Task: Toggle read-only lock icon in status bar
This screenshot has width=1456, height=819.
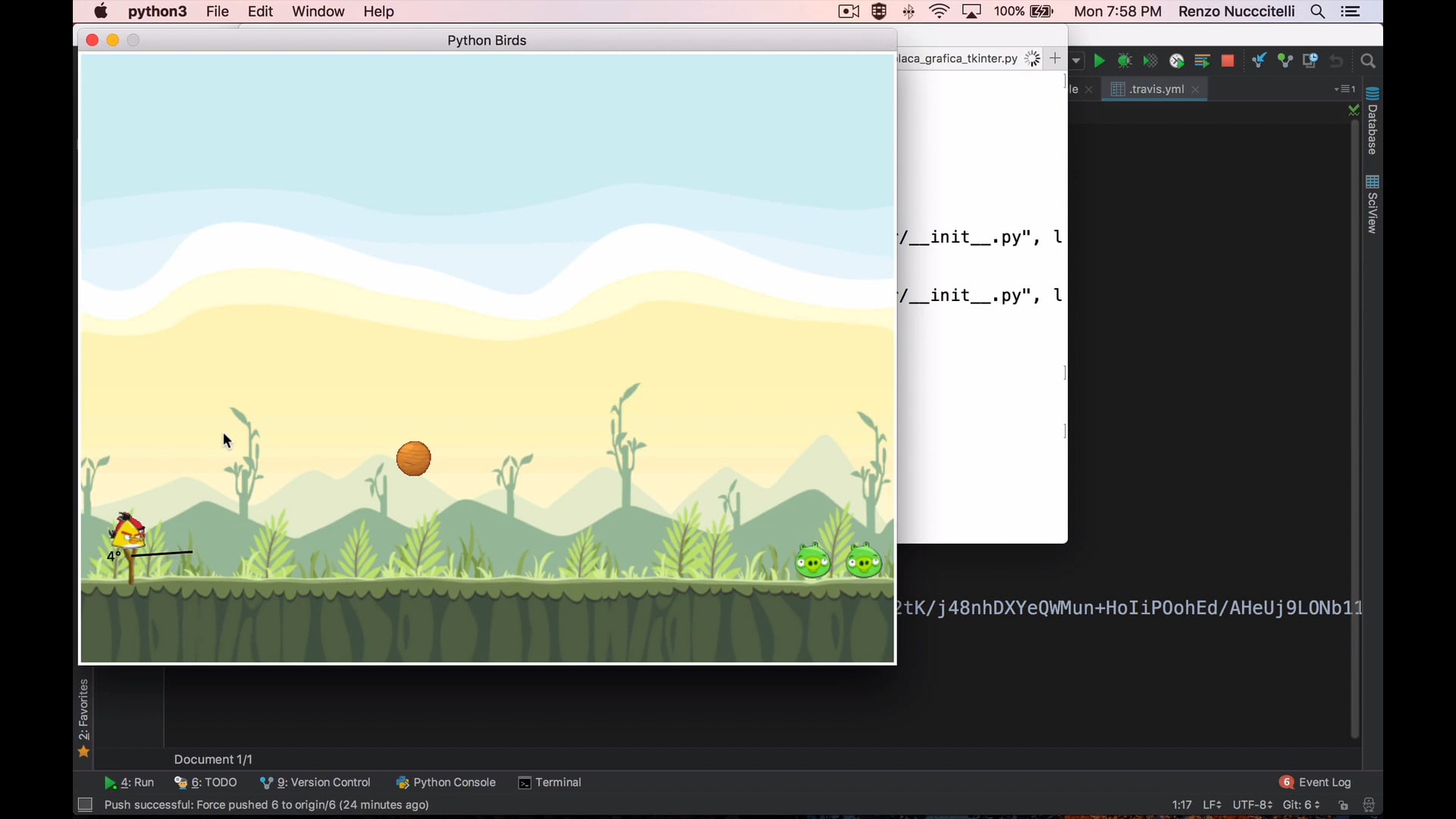Action: click(x=1343, y=805)
